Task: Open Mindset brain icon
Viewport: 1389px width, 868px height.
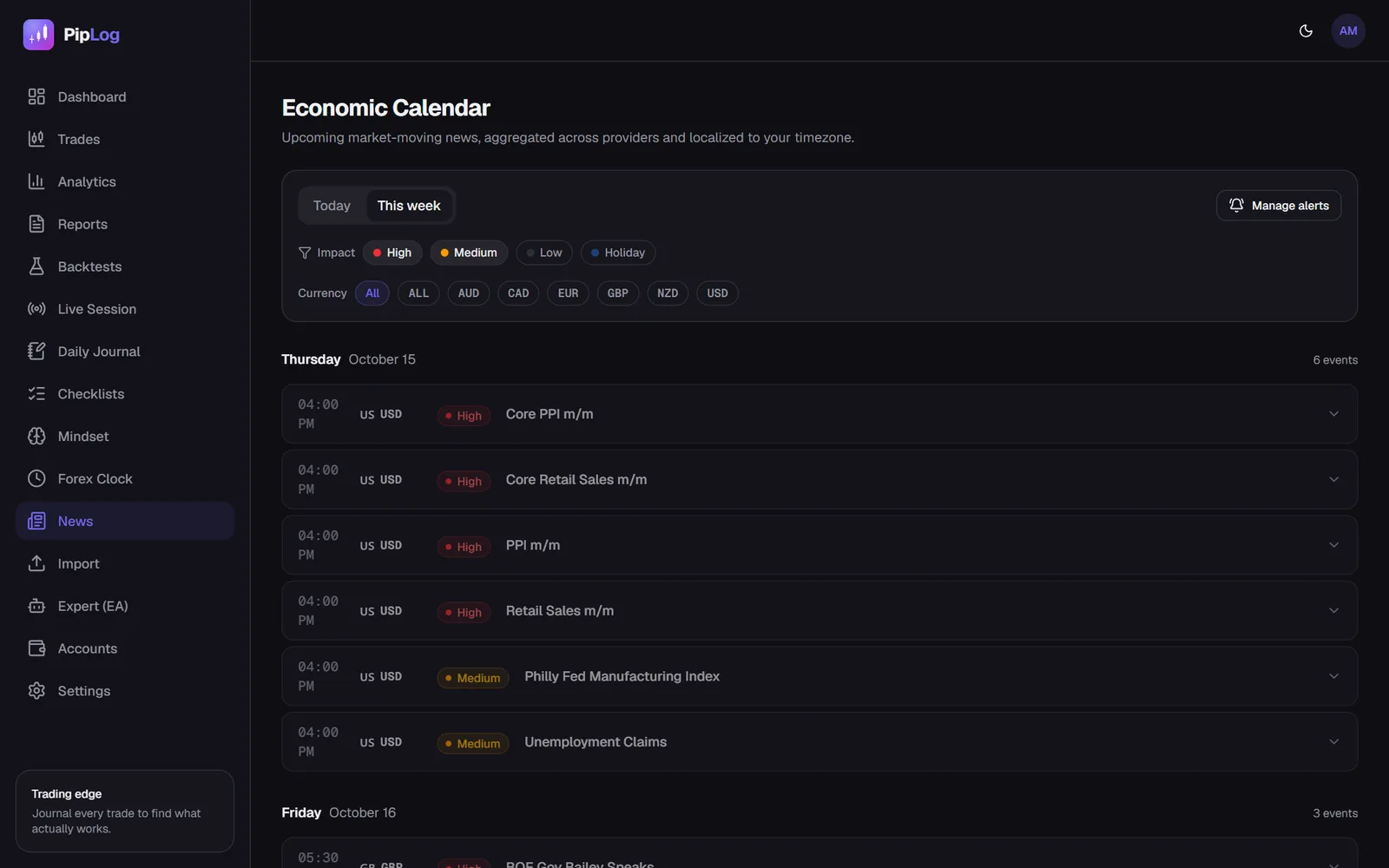Action: 36,437
